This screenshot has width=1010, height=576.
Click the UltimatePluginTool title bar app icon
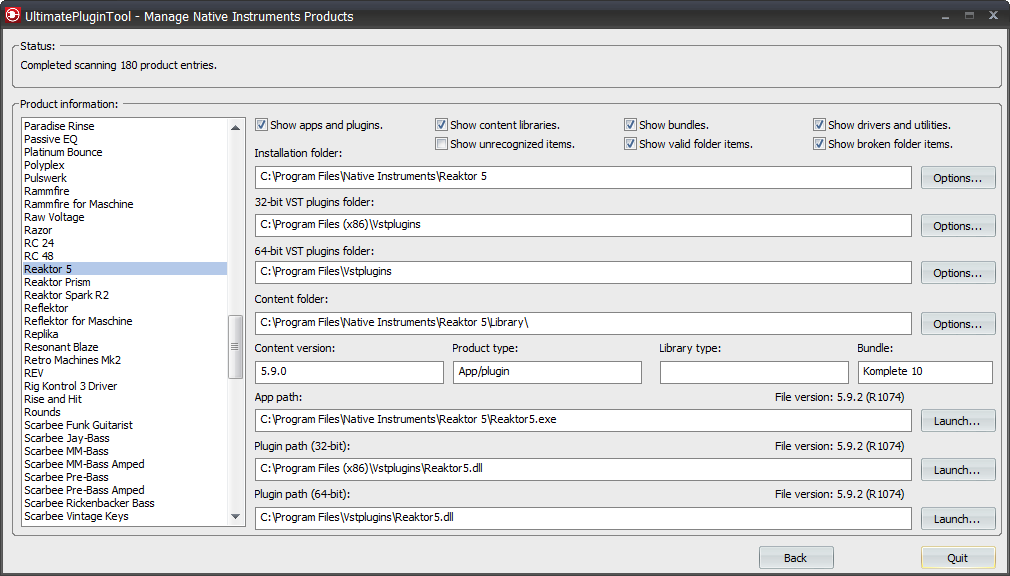[x=13, y=15]
